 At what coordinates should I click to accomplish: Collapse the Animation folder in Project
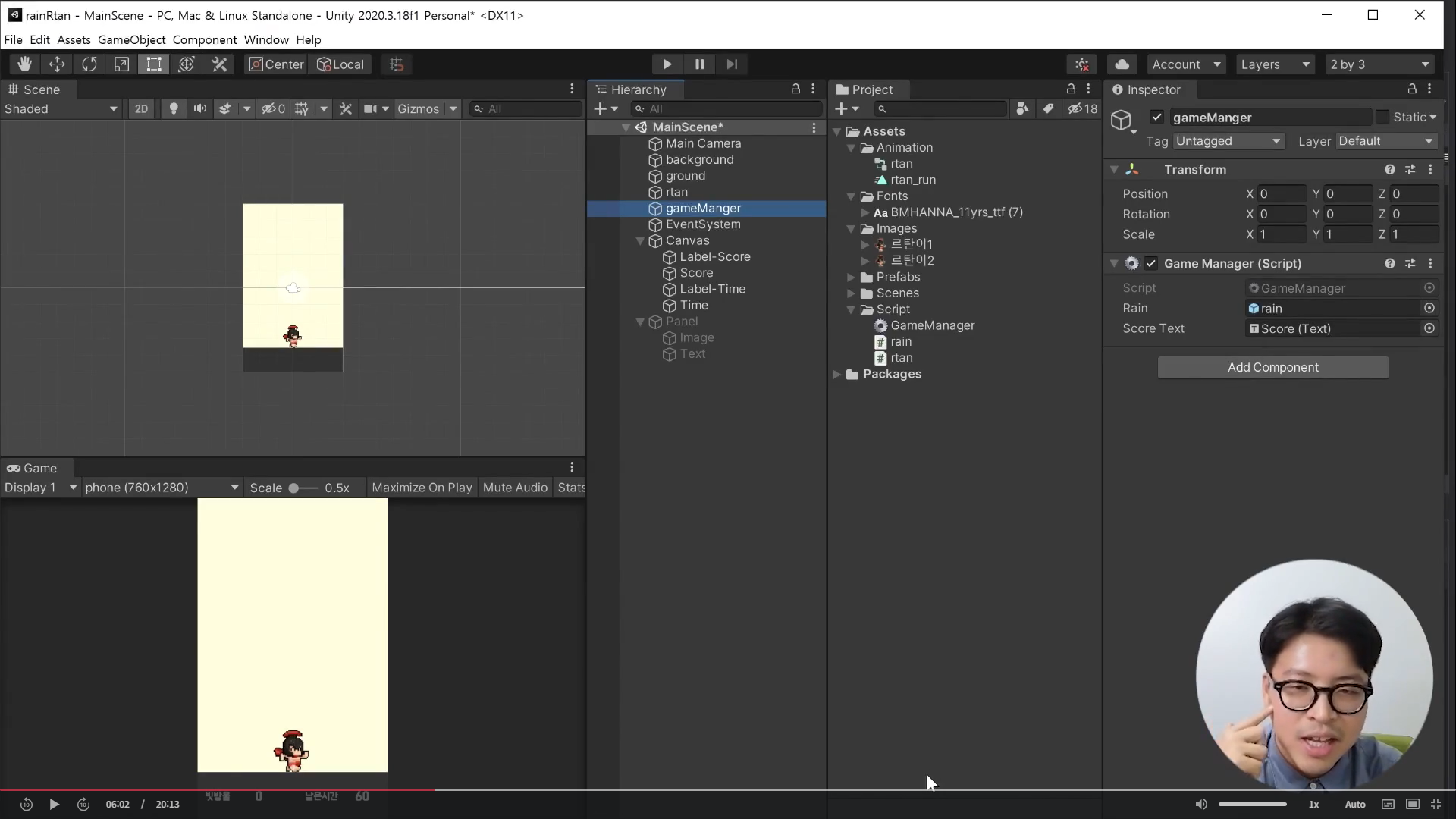pos(851,148)
